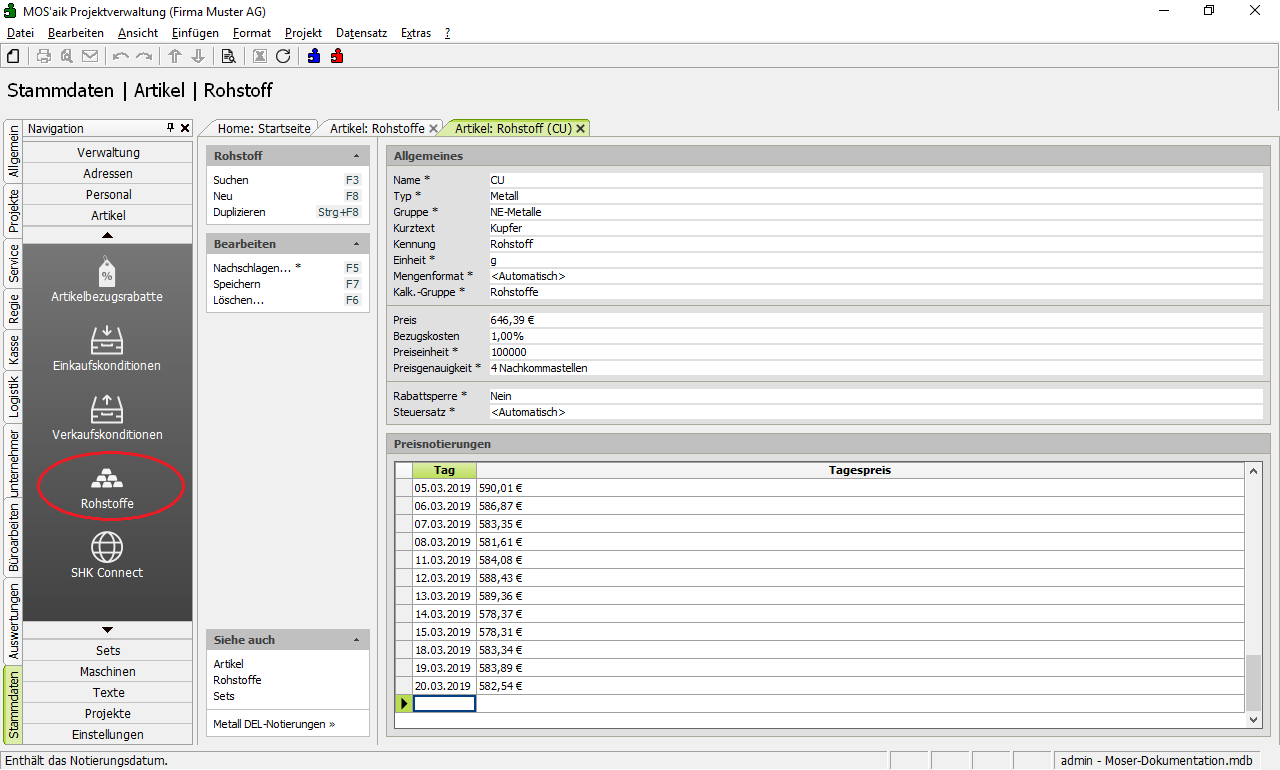
Task: Open the Bearbeiten menu
Action: [76, 33]
